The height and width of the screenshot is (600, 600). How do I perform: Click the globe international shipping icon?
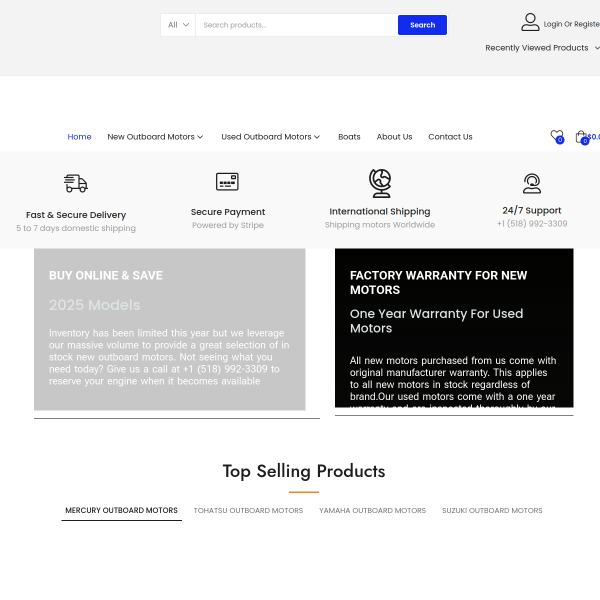point(380,183)
